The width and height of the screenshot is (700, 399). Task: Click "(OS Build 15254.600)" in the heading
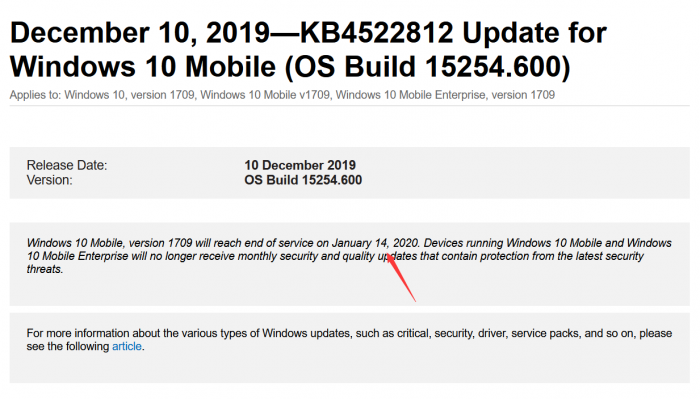[x=428, y=67]
